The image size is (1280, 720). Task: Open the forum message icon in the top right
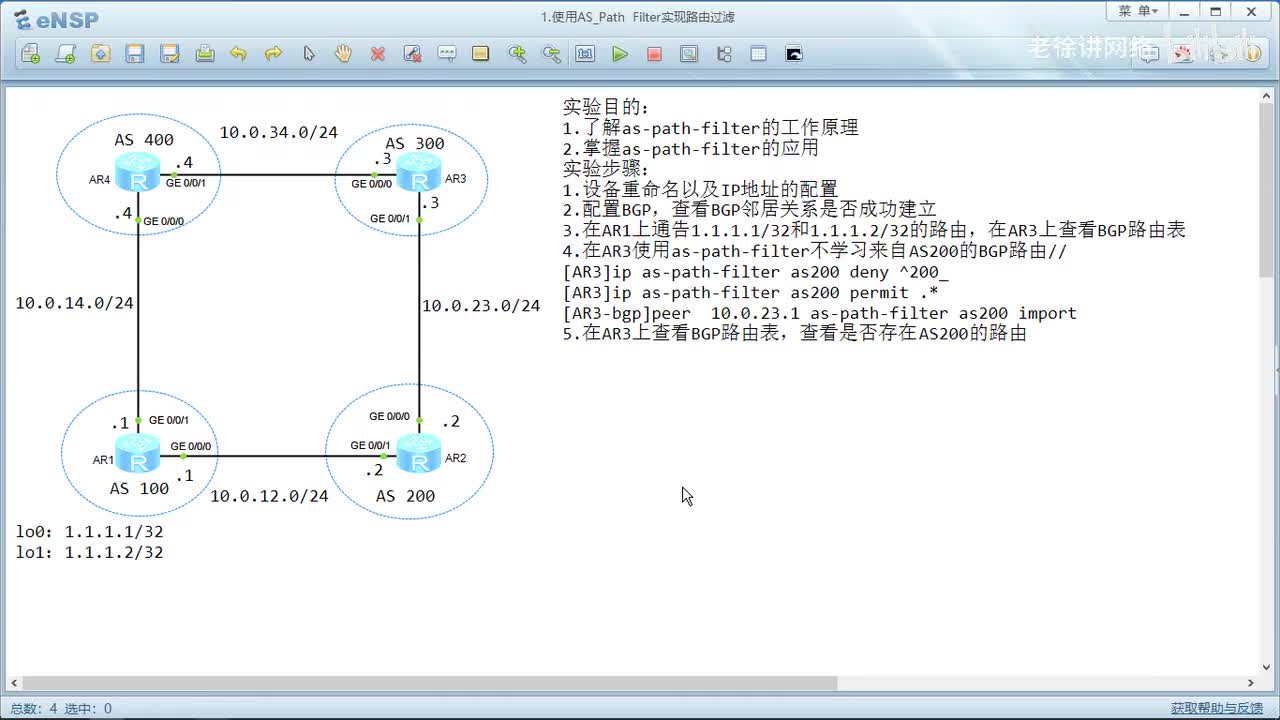(1150, 54)
